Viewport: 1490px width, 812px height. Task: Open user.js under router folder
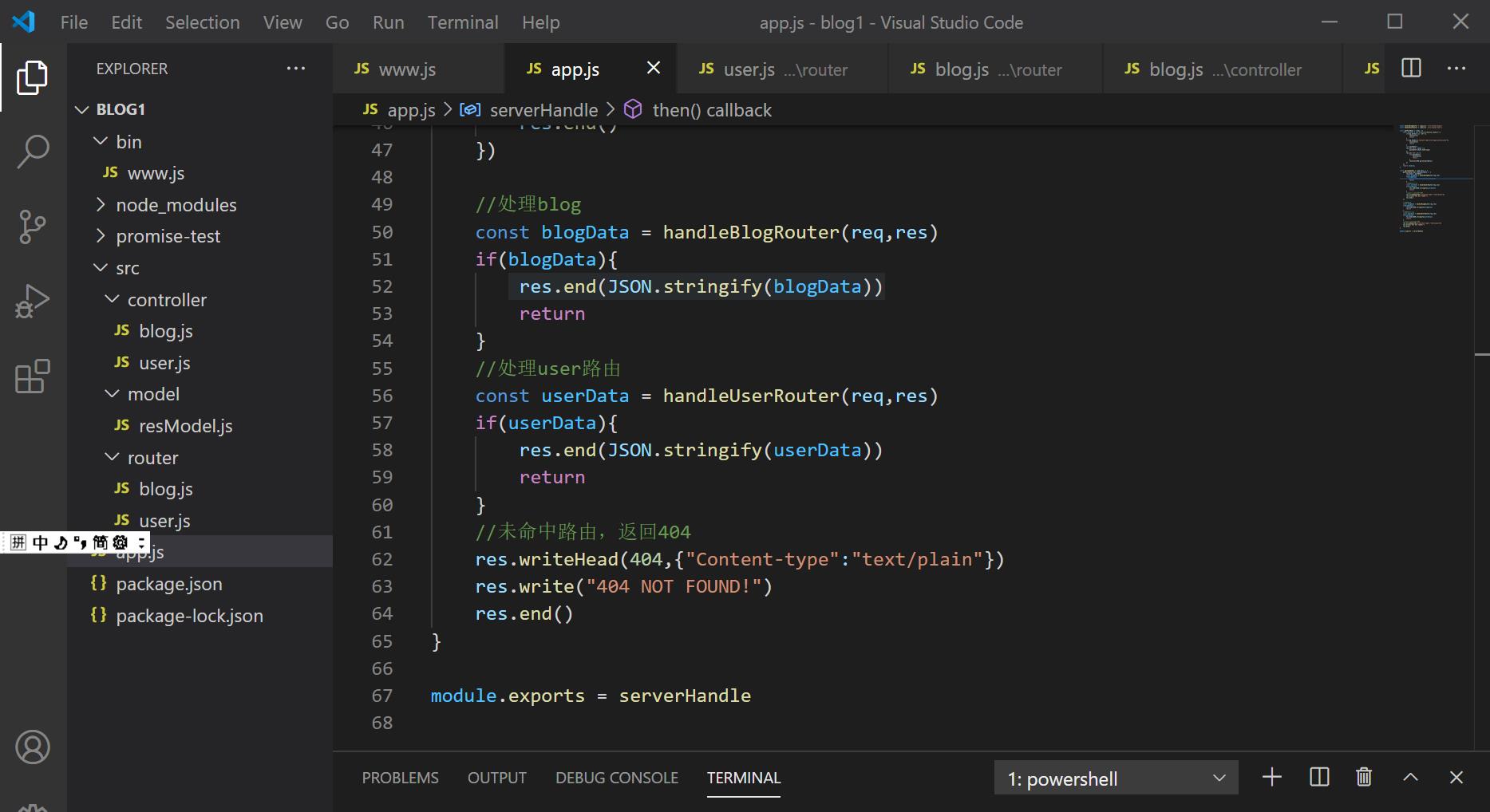[x=200, y=521]
